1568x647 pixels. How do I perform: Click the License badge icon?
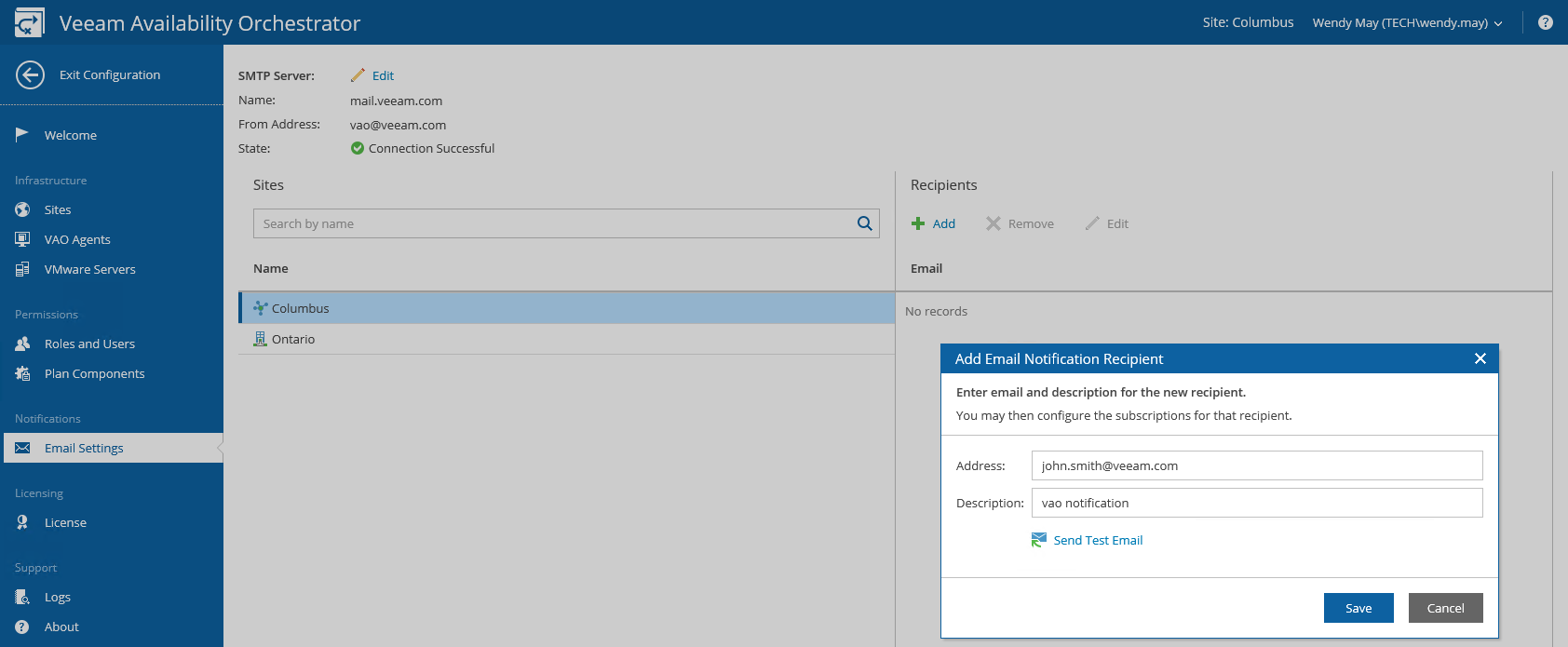(22, 522)
